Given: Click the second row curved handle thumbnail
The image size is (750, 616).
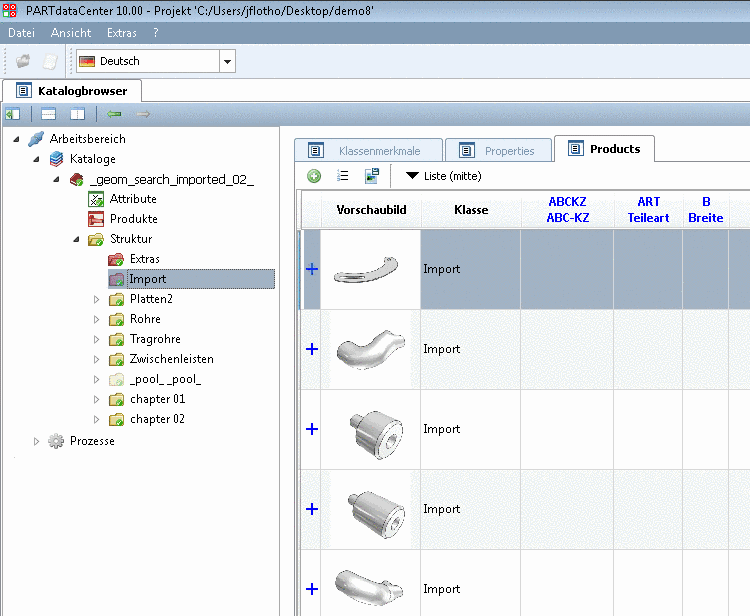Looking at the screenshot, I should coord(371,349).
